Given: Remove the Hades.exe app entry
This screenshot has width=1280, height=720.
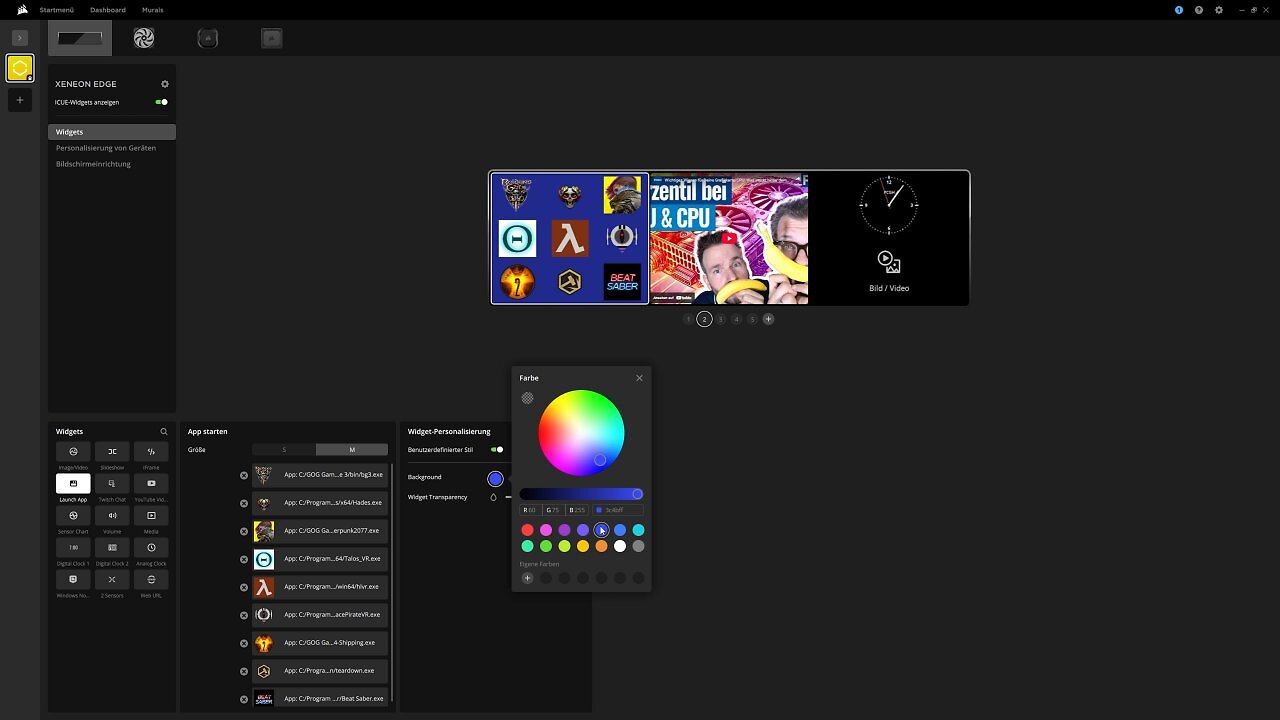Looking at the screenshot, I should pyautogui.click(x=244, y=503).
